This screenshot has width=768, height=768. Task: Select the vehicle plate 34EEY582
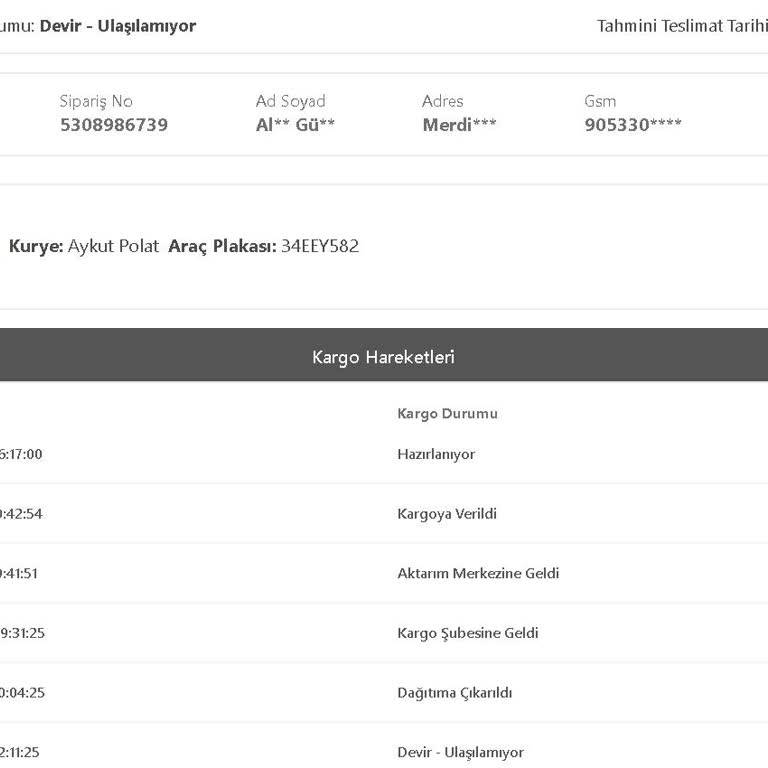(x=320, y=246)
